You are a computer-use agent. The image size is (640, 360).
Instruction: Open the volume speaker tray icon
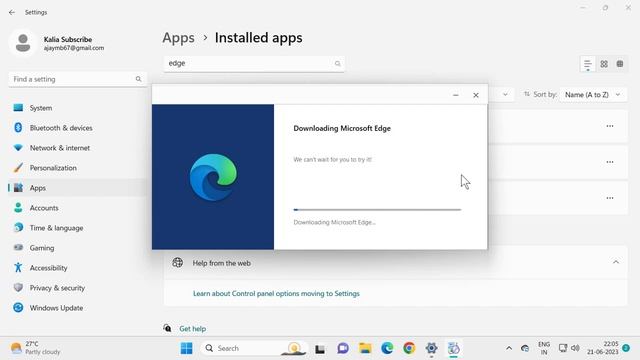(x=575, y=348)
